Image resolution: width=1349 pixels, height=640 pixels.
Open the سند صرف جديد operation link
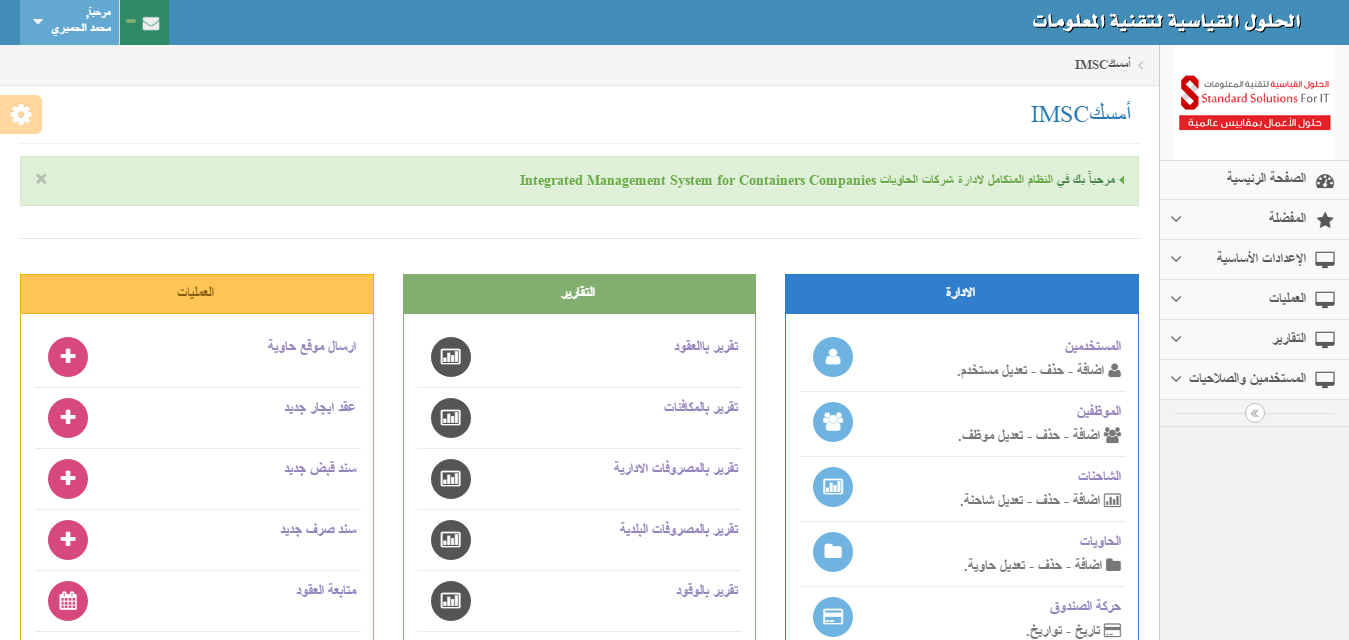318,529
